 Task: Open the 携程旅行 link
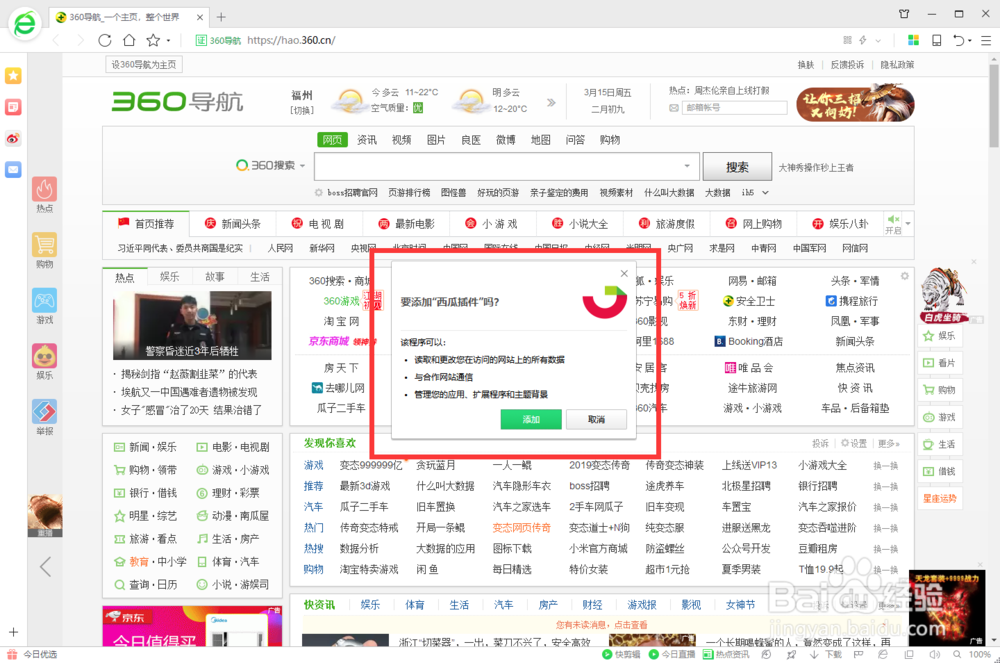[x=851, y=301]
